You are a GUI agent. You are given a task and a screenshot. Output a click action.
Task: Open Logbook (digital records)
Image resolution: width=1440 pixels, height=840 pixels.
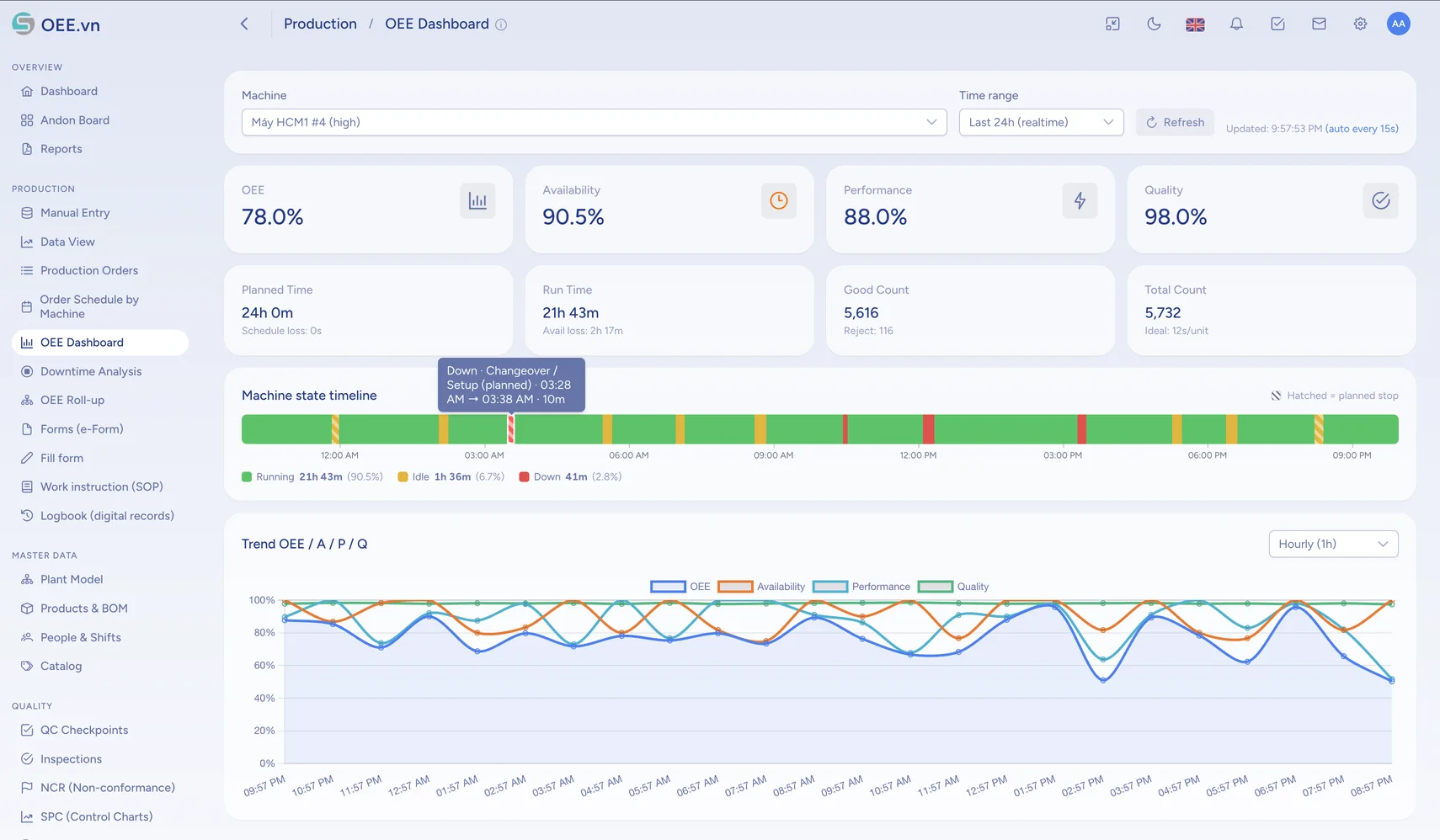(100, 515)
